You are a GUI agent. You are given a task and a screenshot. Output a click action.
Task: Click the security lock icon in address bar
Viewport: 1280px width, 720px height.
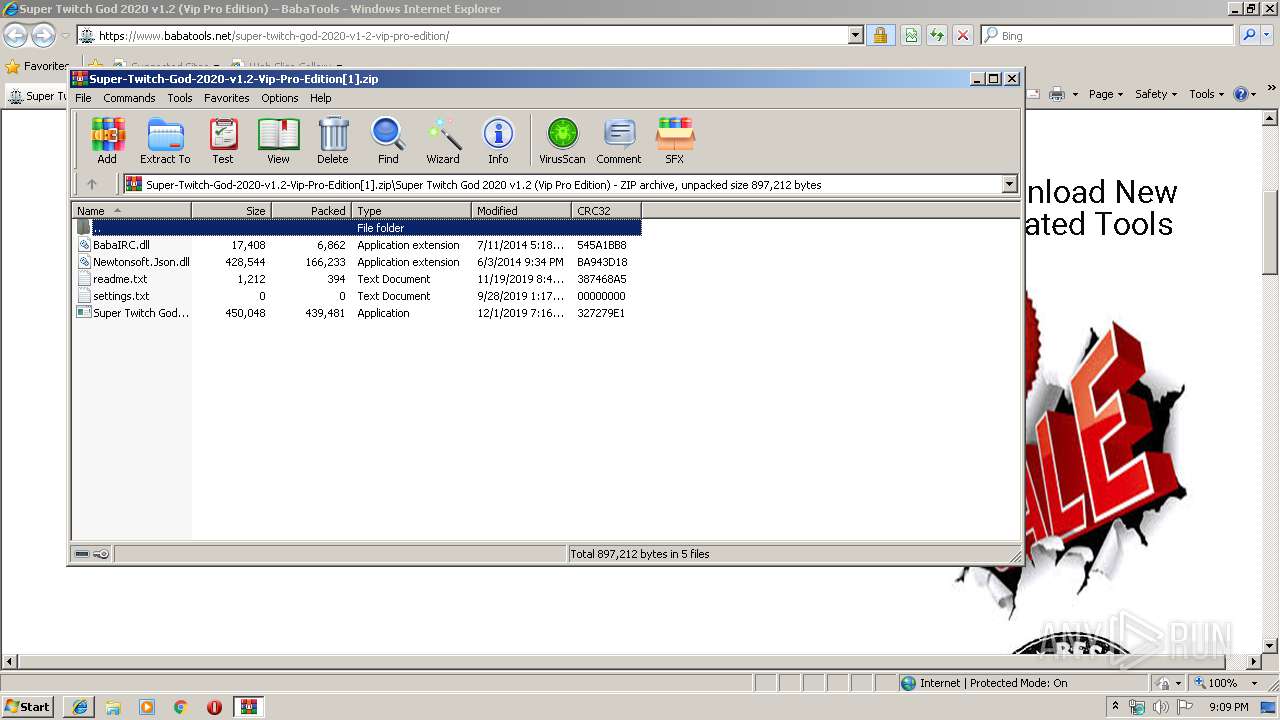[880, 35]
